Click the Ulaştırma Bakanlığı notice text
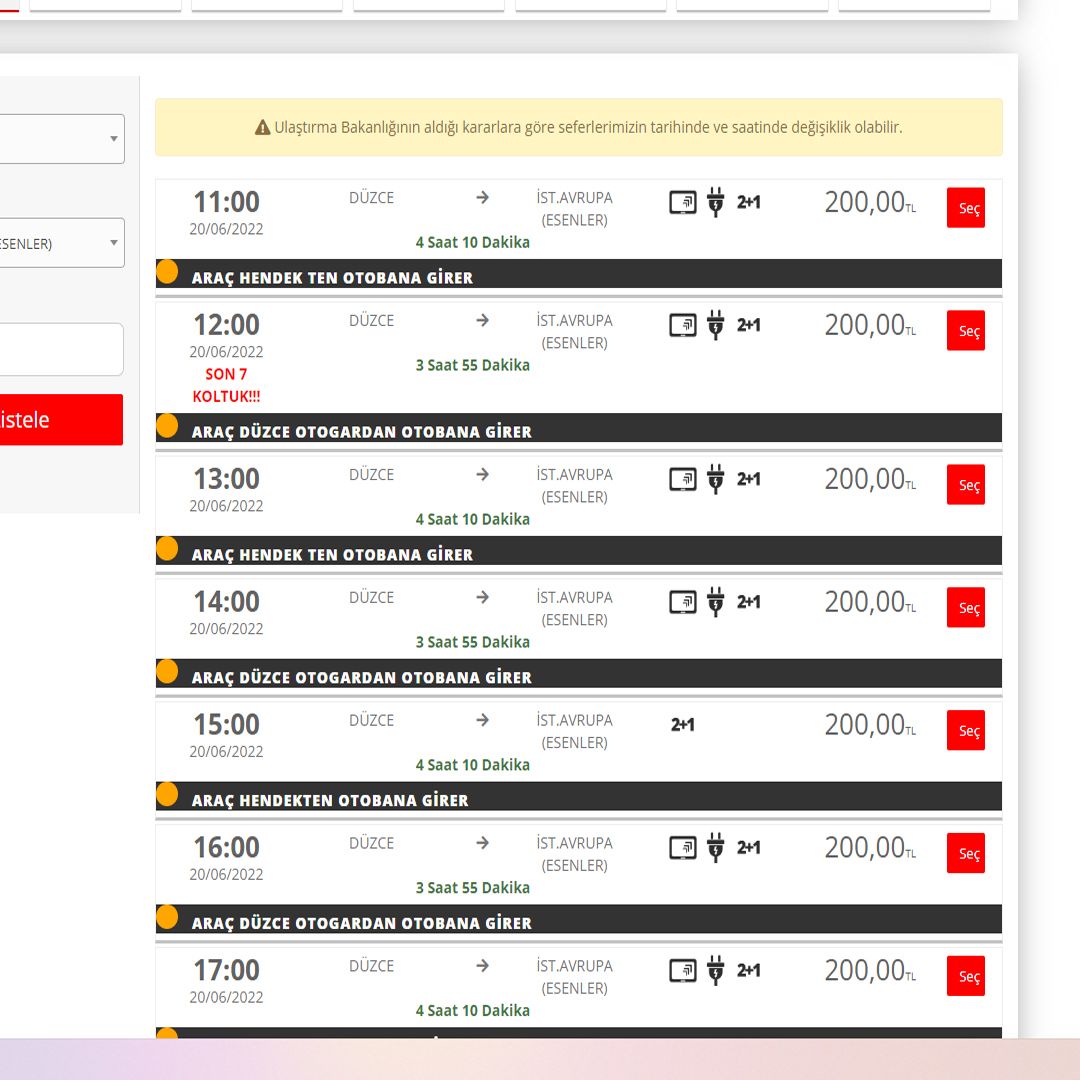The height and width of the screenshot is (1080, 1080). [588, 127]
